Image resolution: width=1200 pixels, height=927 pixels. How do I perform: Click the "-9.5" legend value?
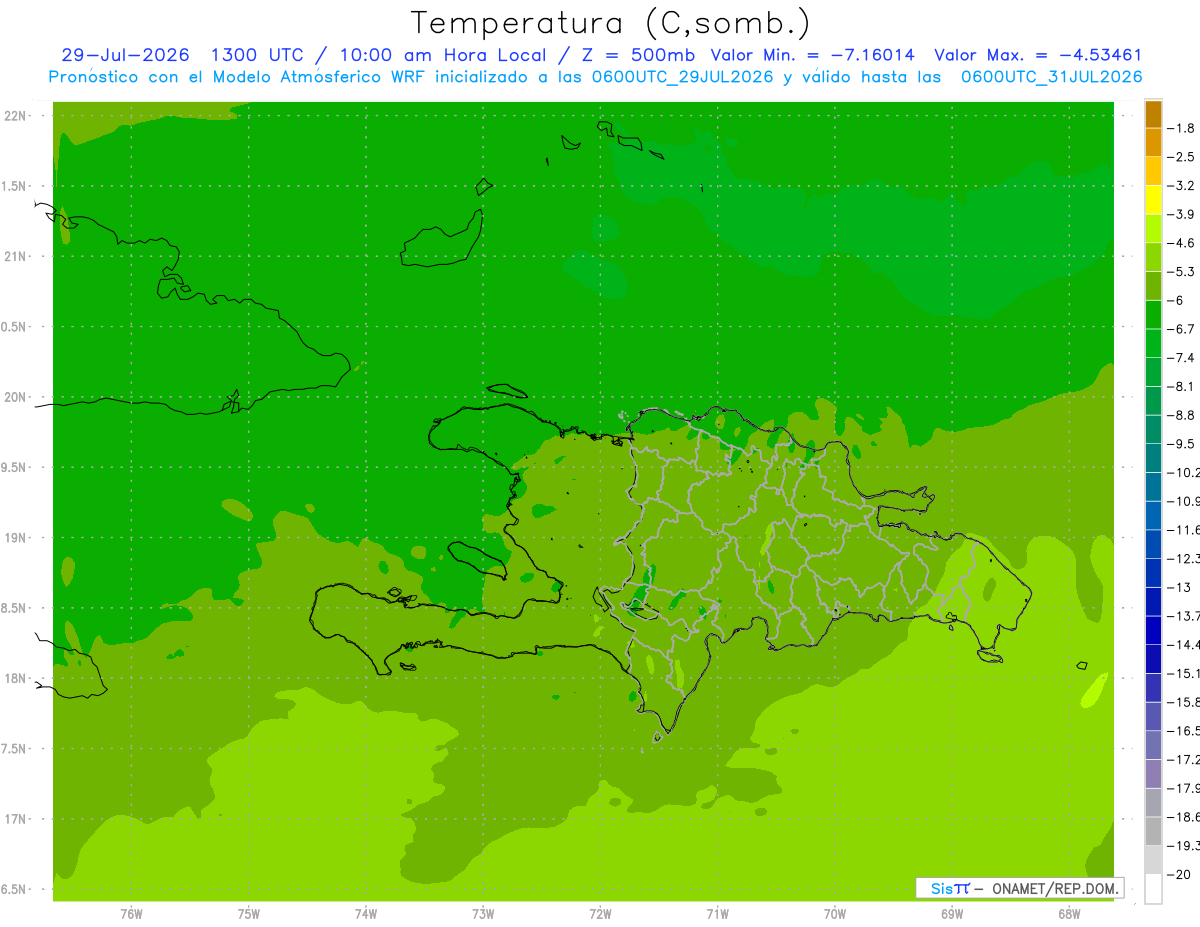point(1181,444)
